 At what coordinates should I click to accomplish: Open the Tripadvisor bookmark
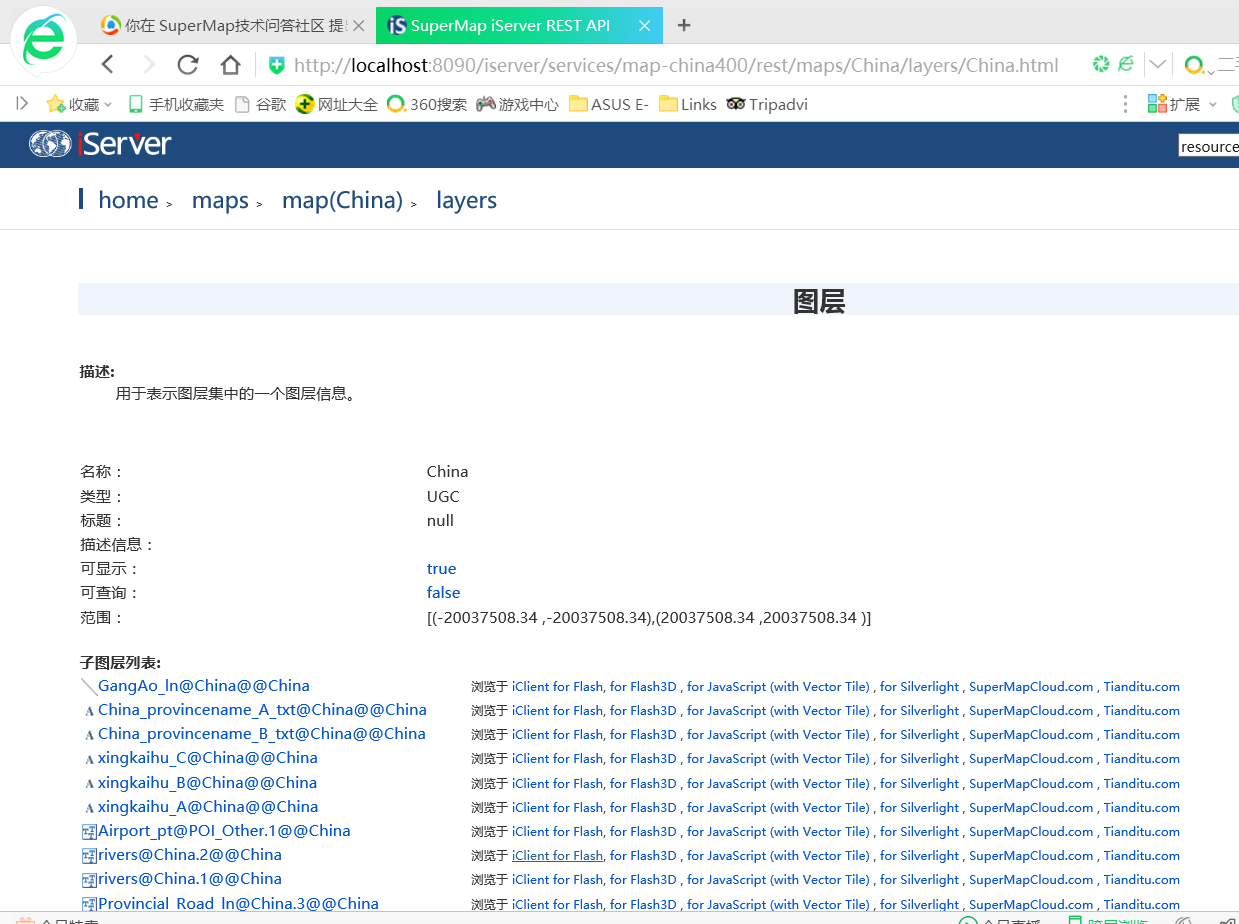click(x=767, y=104)
